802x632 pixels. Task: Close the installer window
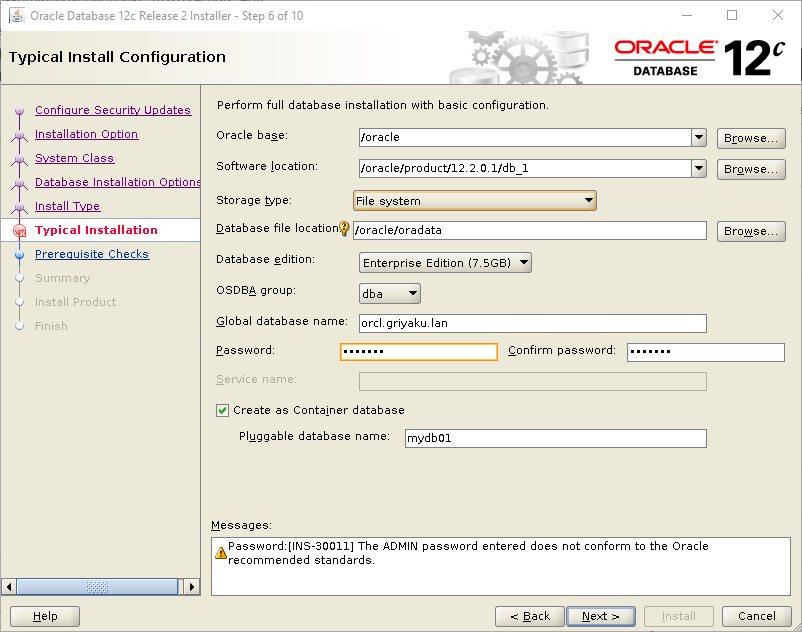777,15
